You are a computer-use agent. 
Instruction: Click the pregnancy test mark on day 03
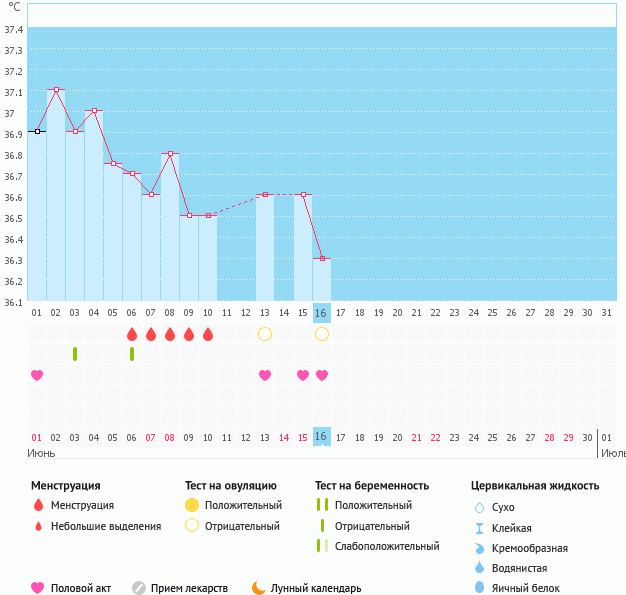point(75,354)
